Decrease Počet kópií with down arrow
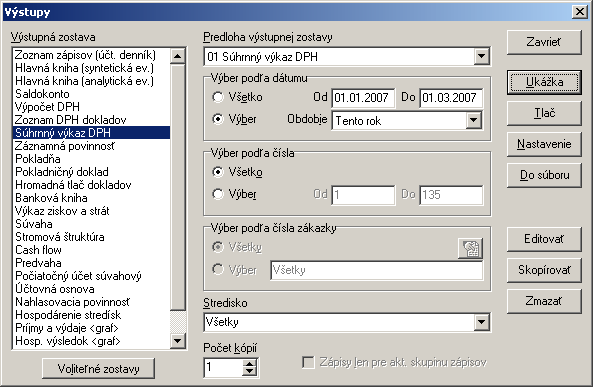The height and width of the screenshot is (387, 593). coord(249,371)
